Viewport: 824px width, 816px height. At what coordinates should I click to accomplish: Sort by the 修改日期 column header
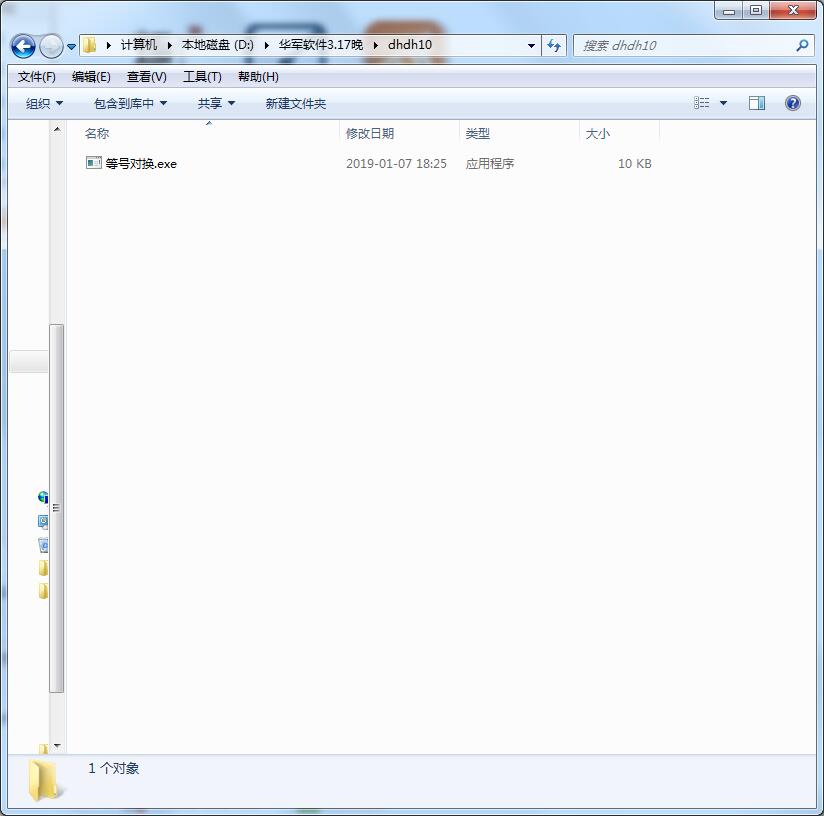[370, 133]
